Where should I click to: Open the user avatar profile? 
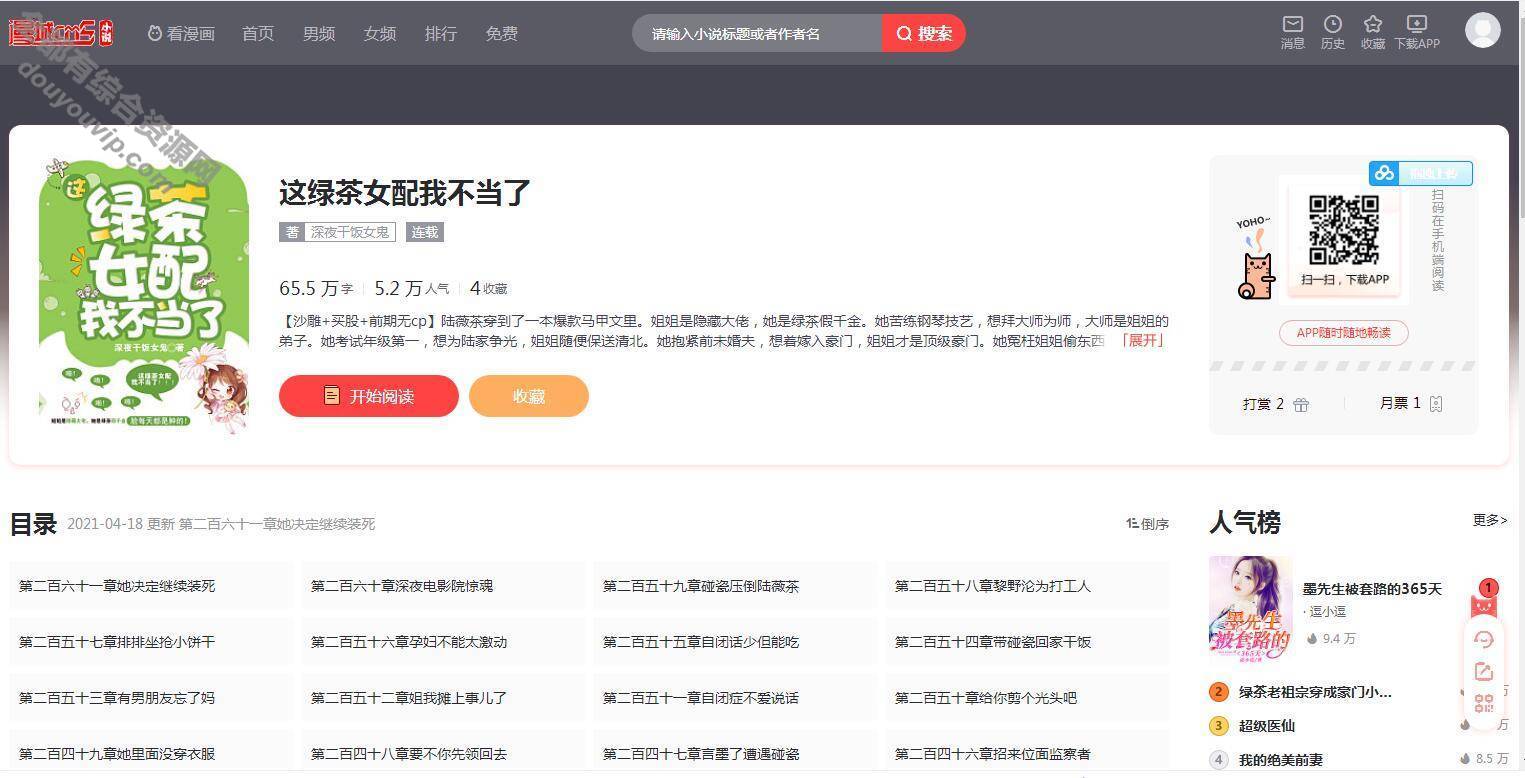tap(1483, 30)
